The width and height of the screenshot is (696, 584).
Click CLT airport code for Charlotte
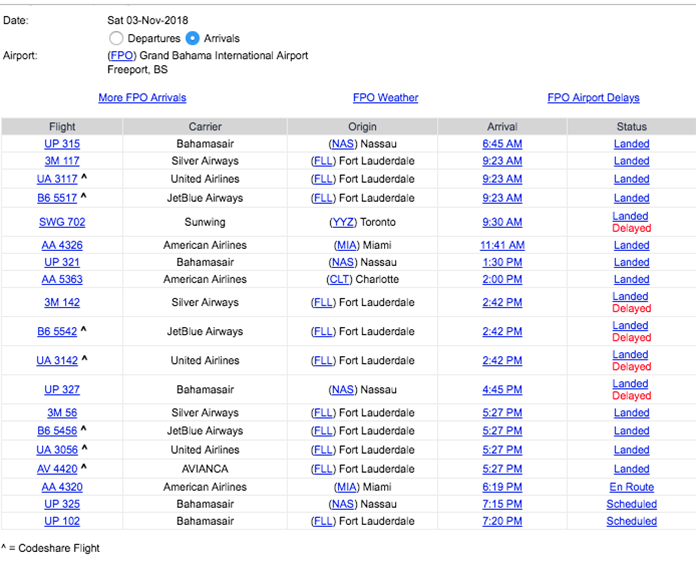(x=340, y=280)
